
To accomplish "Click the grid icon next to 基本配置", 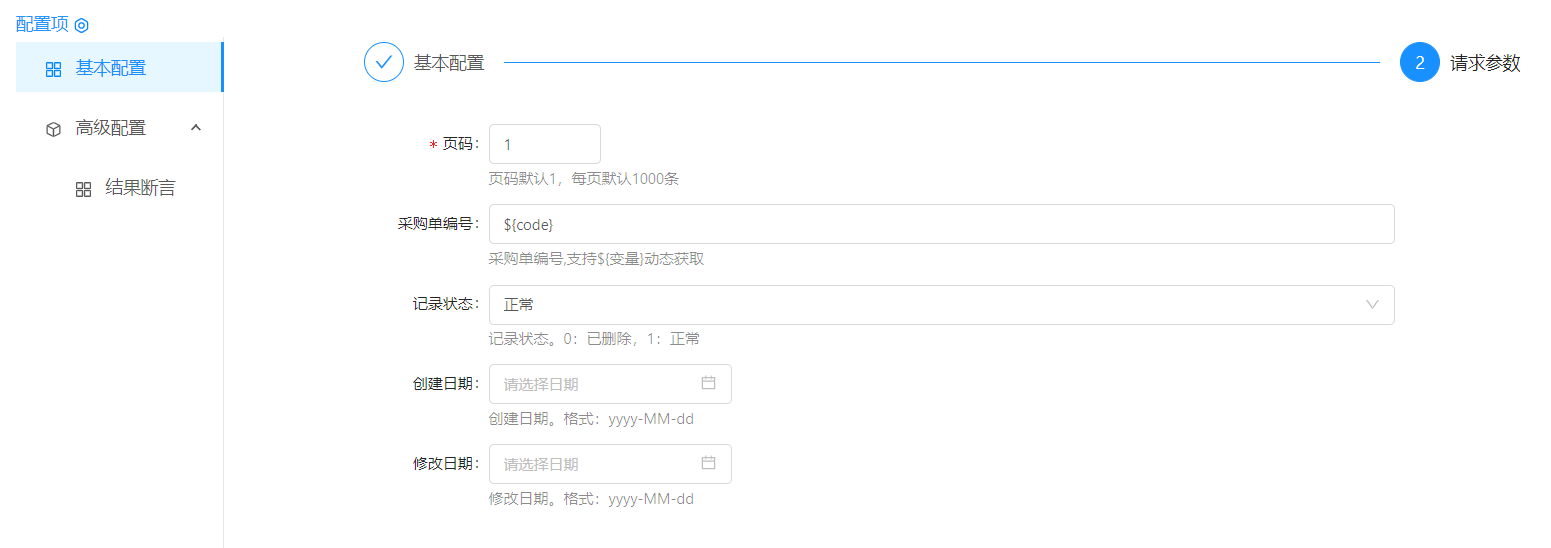I will coord(54,69).
